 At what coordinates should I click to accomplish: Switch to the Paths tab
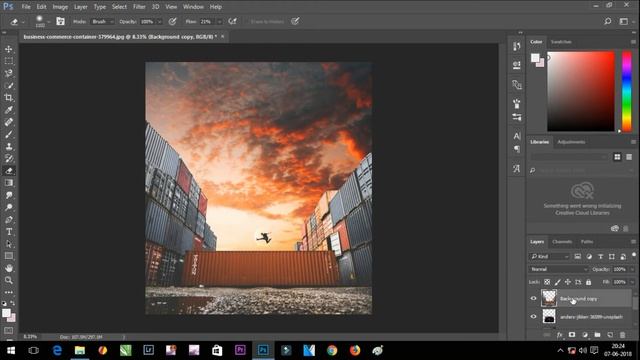point(587,242)
